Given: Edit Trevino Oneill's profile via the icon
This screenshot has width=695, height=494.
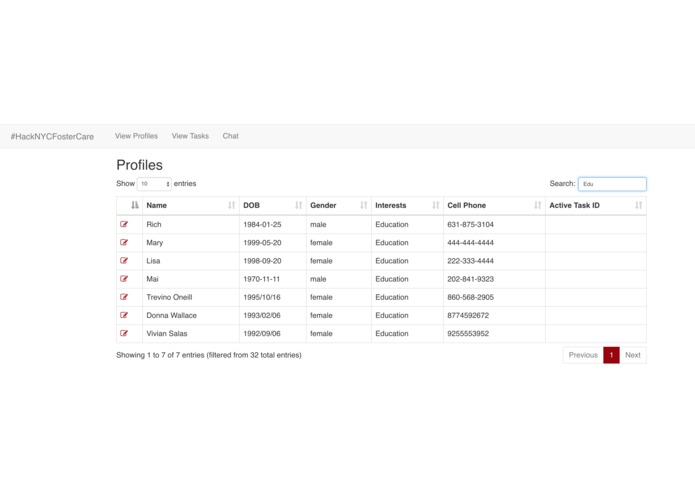Looking at the screenshot, I should click(x=124, y=297).
